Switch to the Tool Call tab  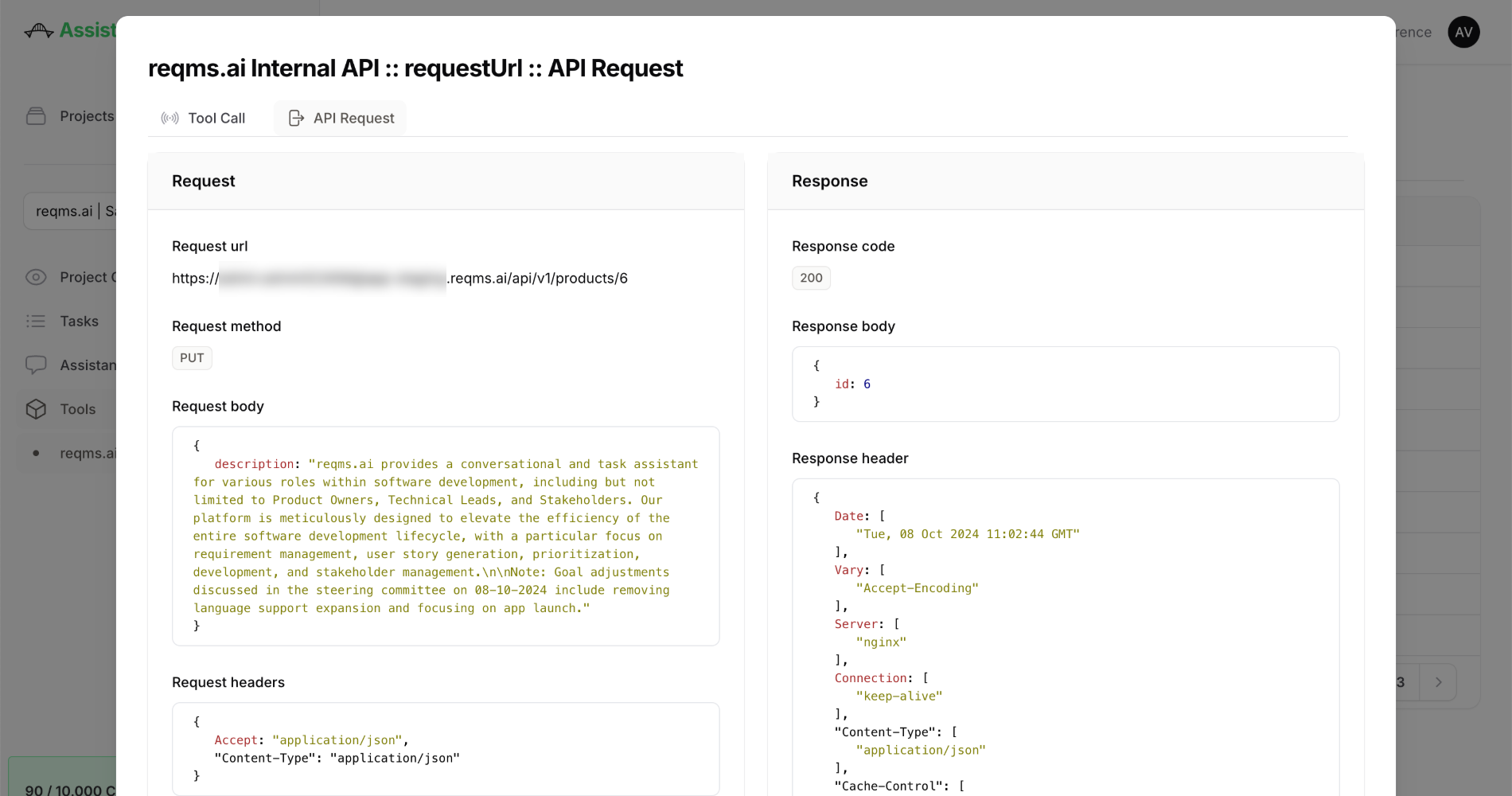tap(203, 118)
